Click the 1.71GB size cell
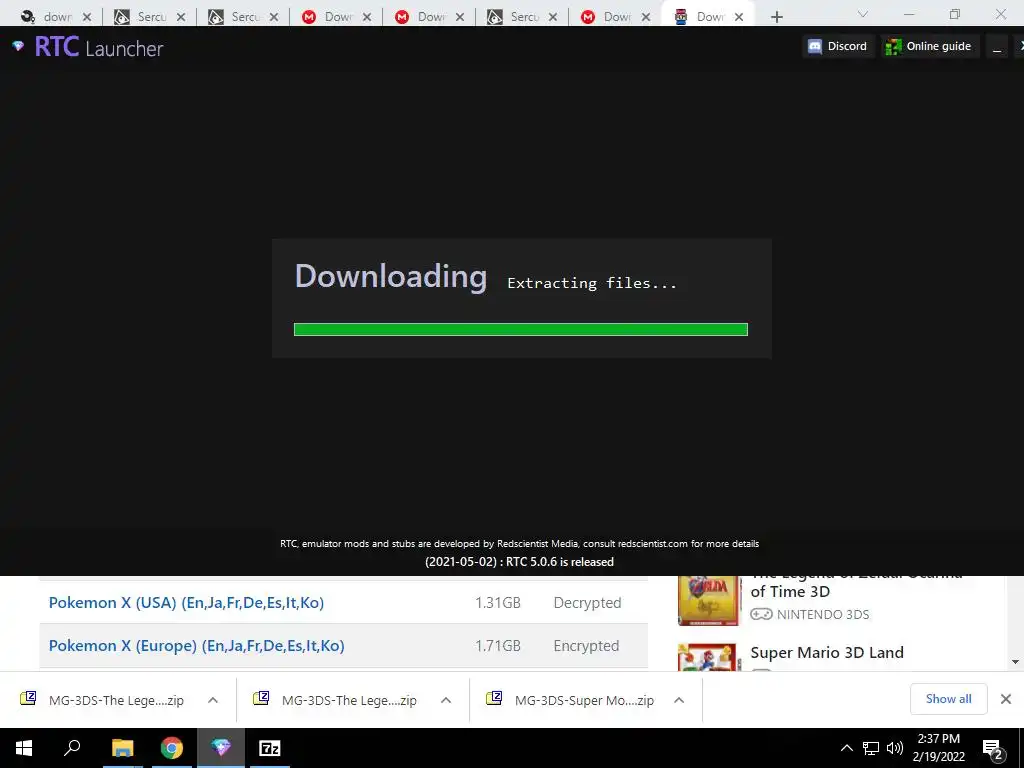1024x768 pixels. [498, 645]
